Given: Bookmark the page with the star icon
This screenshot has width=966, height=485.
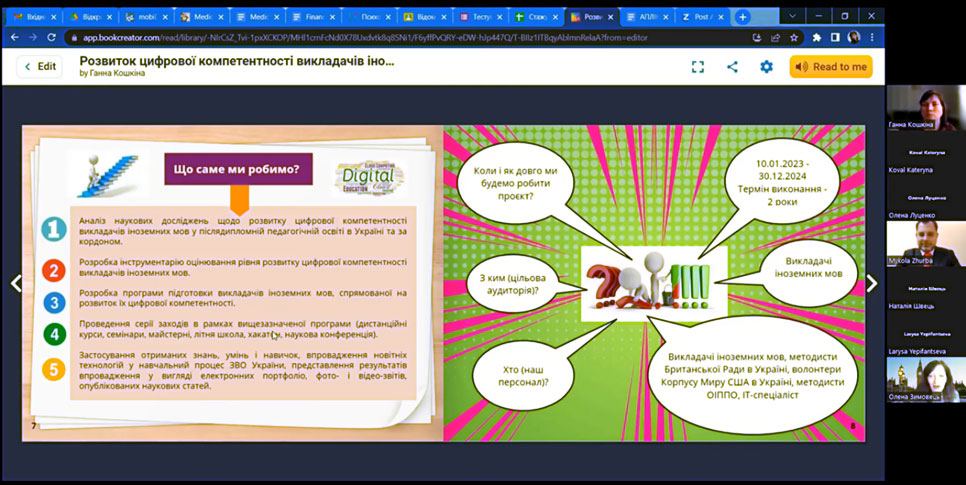Looking at the screenshot, I should click(x=794, y=38).
